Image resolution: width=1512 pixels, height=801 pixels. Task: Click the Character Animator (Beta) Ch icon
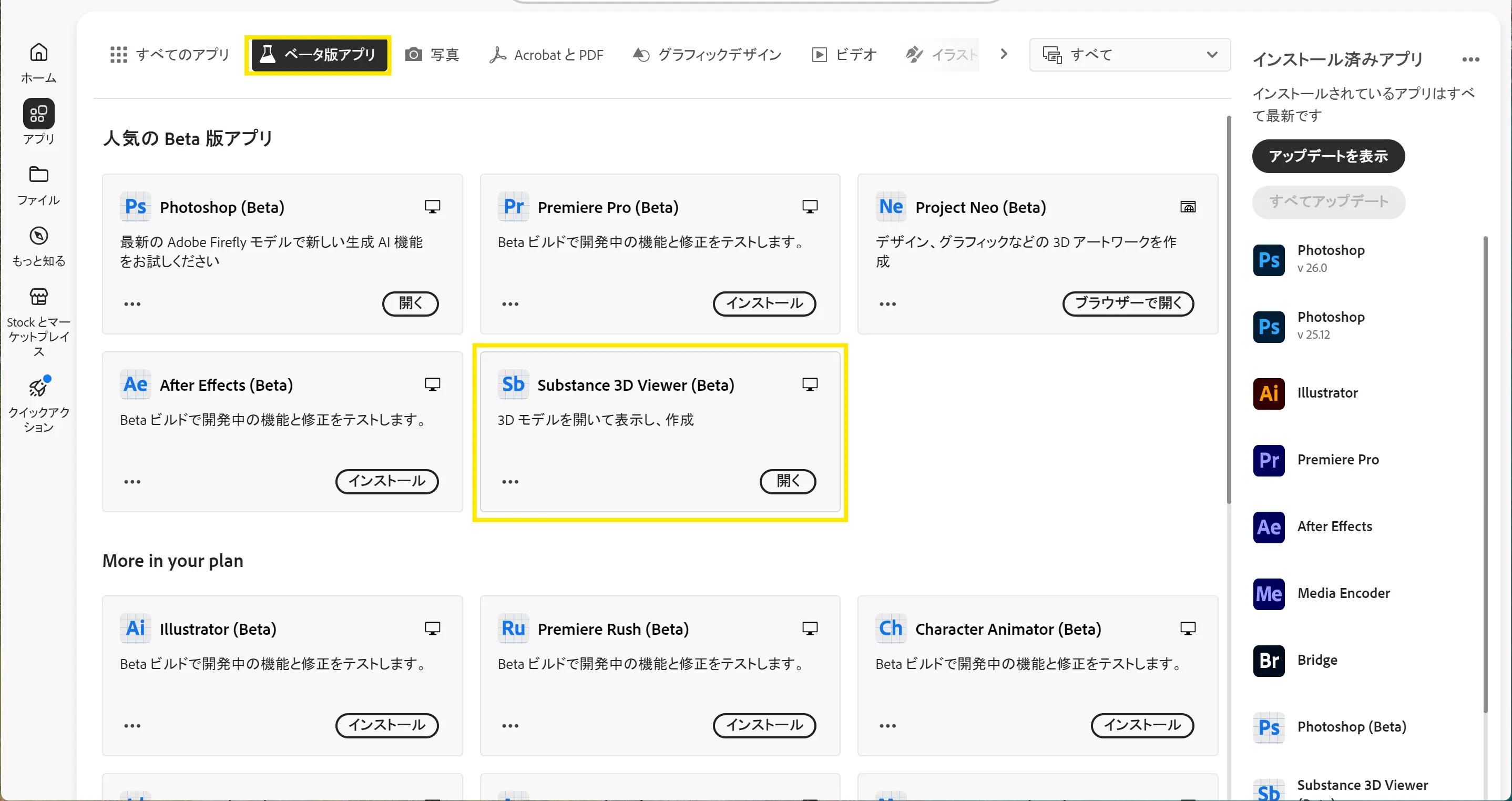coord(891,628)
